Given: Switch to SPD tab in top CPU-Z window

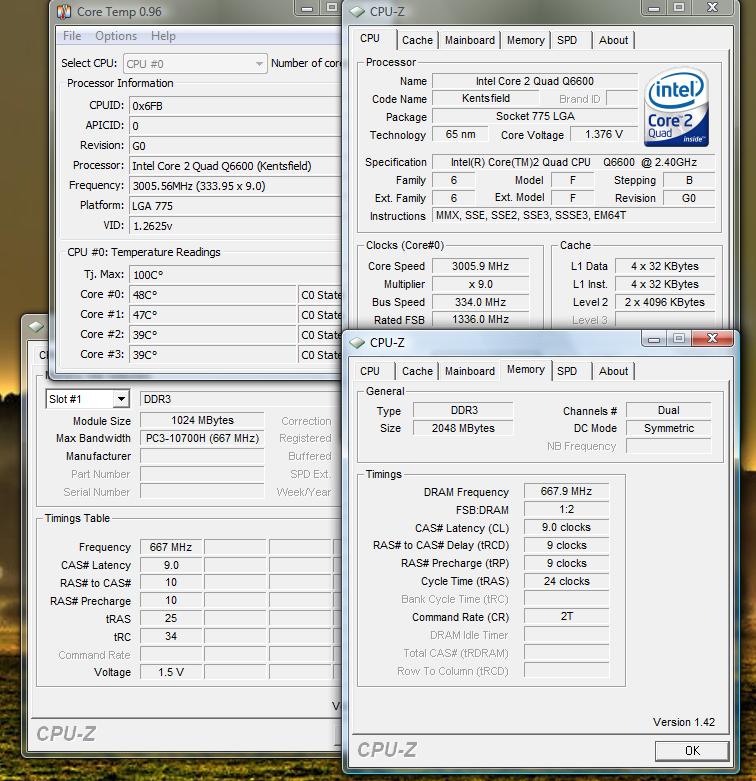Looking at the screenshot, I should pos(567,40).
